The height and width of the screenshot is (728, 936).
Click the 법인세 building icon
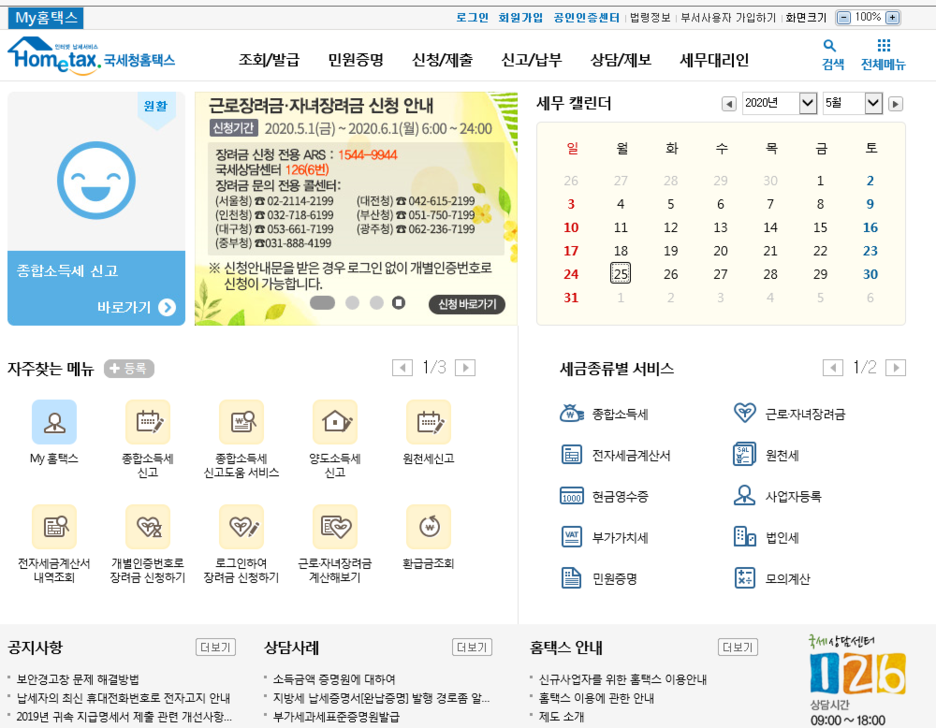point(744,537)
